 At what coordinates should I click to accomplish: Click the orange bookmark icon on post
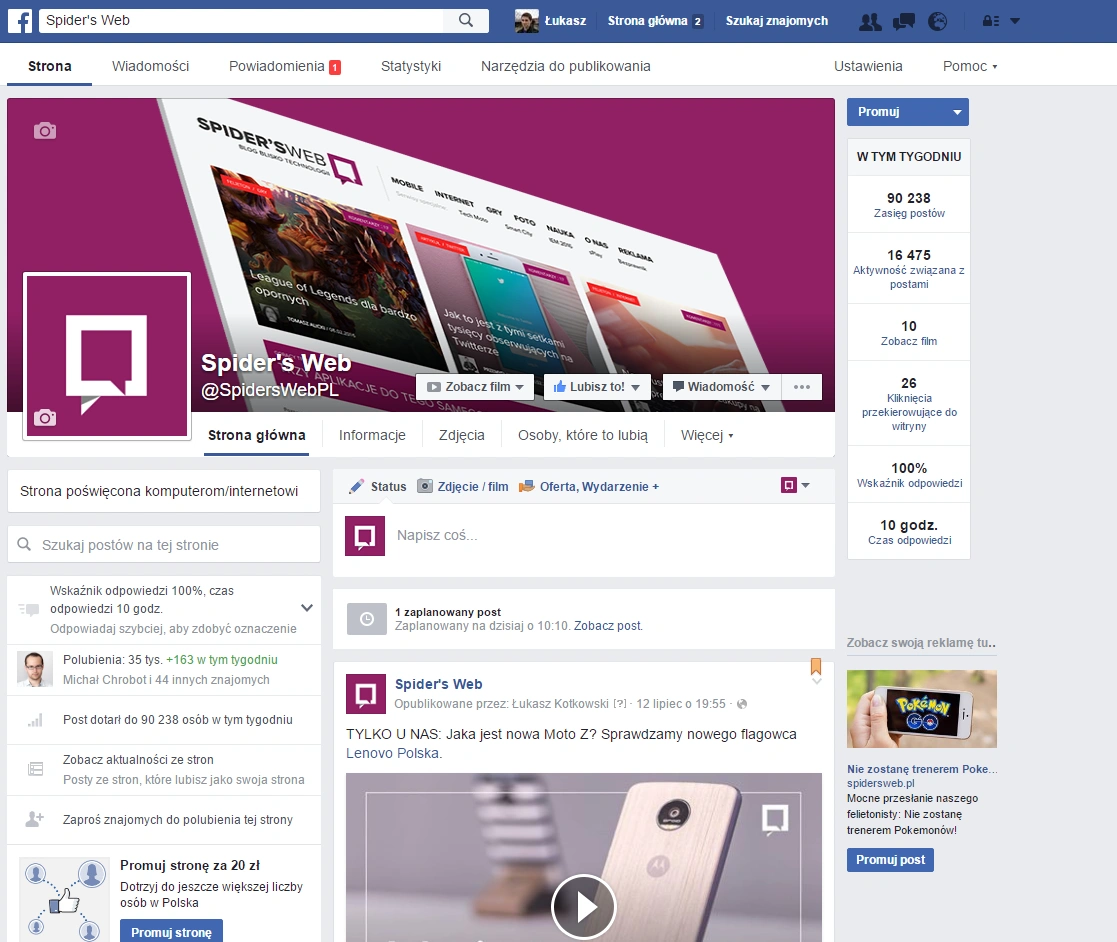point(816,666)
